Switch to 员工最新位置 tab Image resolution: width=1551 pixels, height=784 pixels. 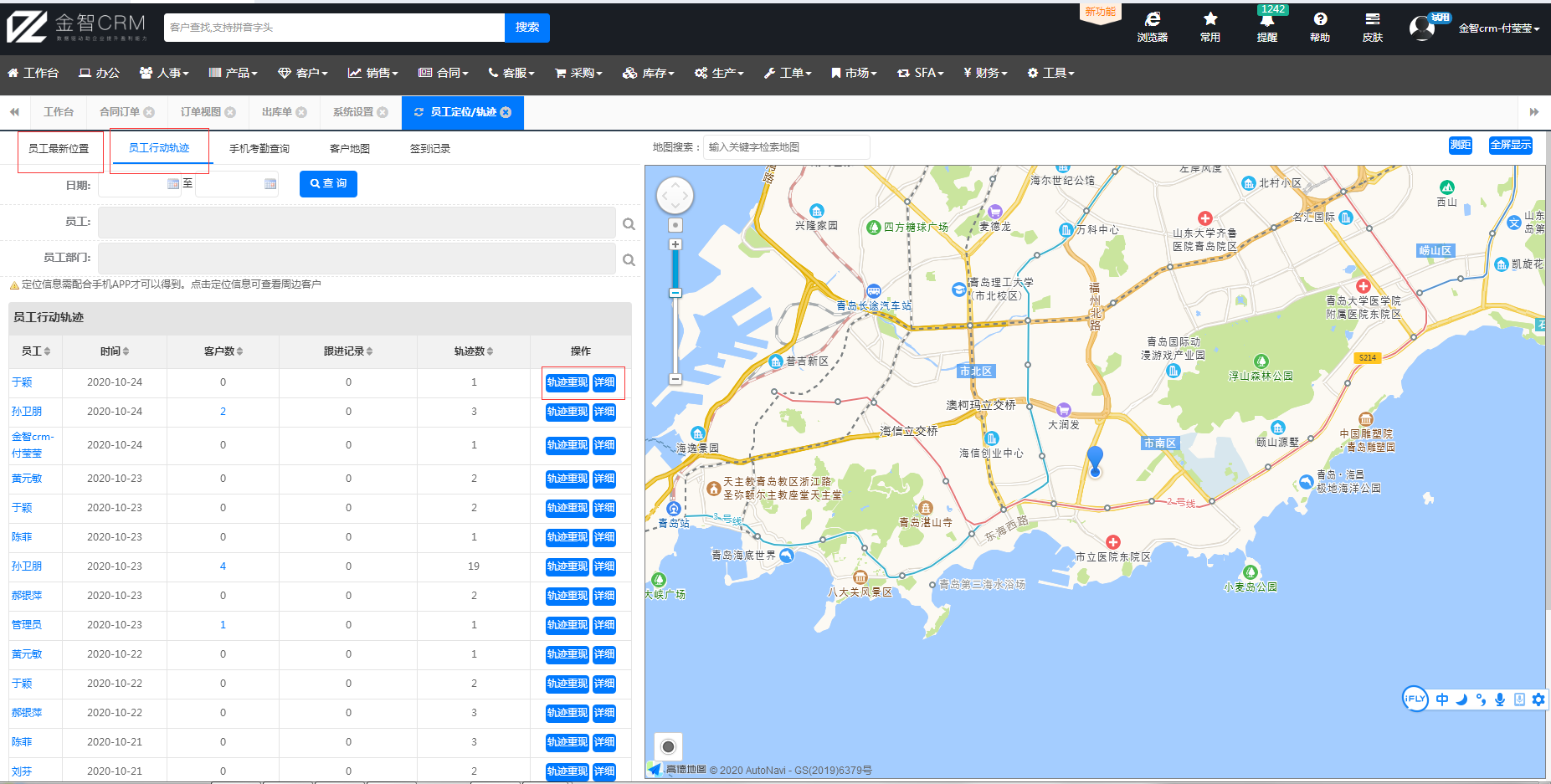tap(59, 149)
